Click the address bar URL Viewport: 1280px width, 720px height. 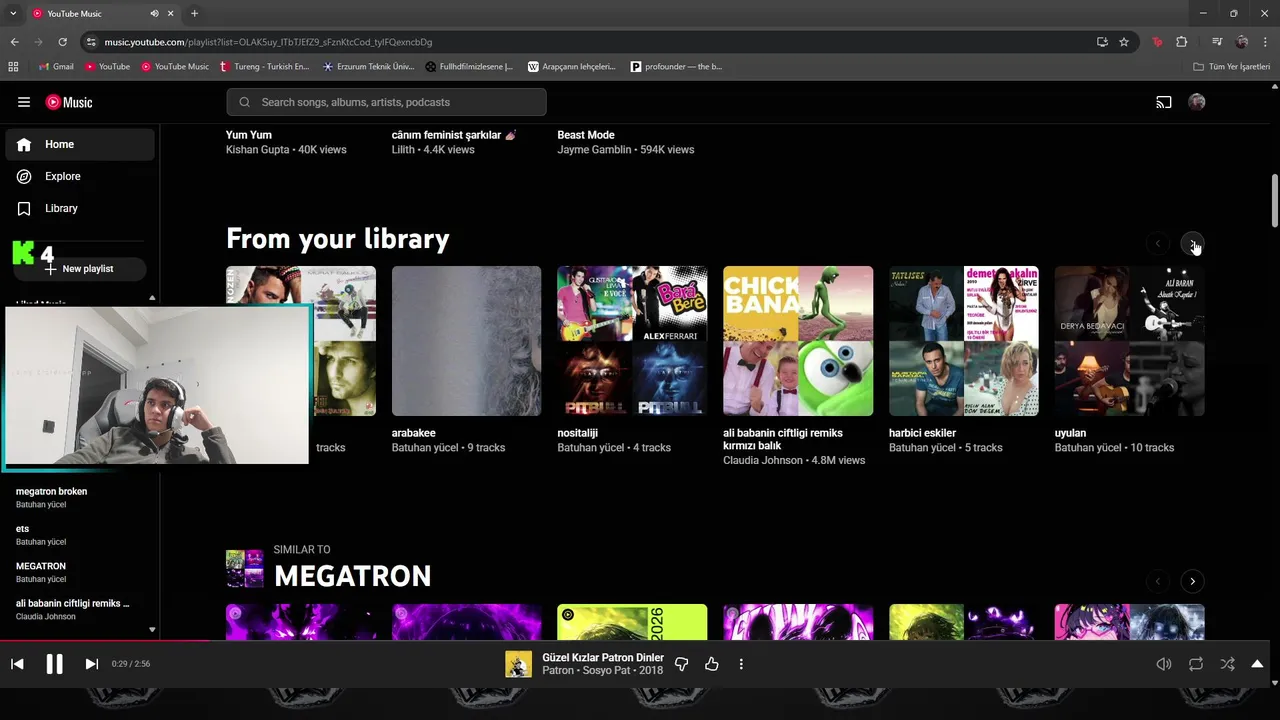[268, 42]
